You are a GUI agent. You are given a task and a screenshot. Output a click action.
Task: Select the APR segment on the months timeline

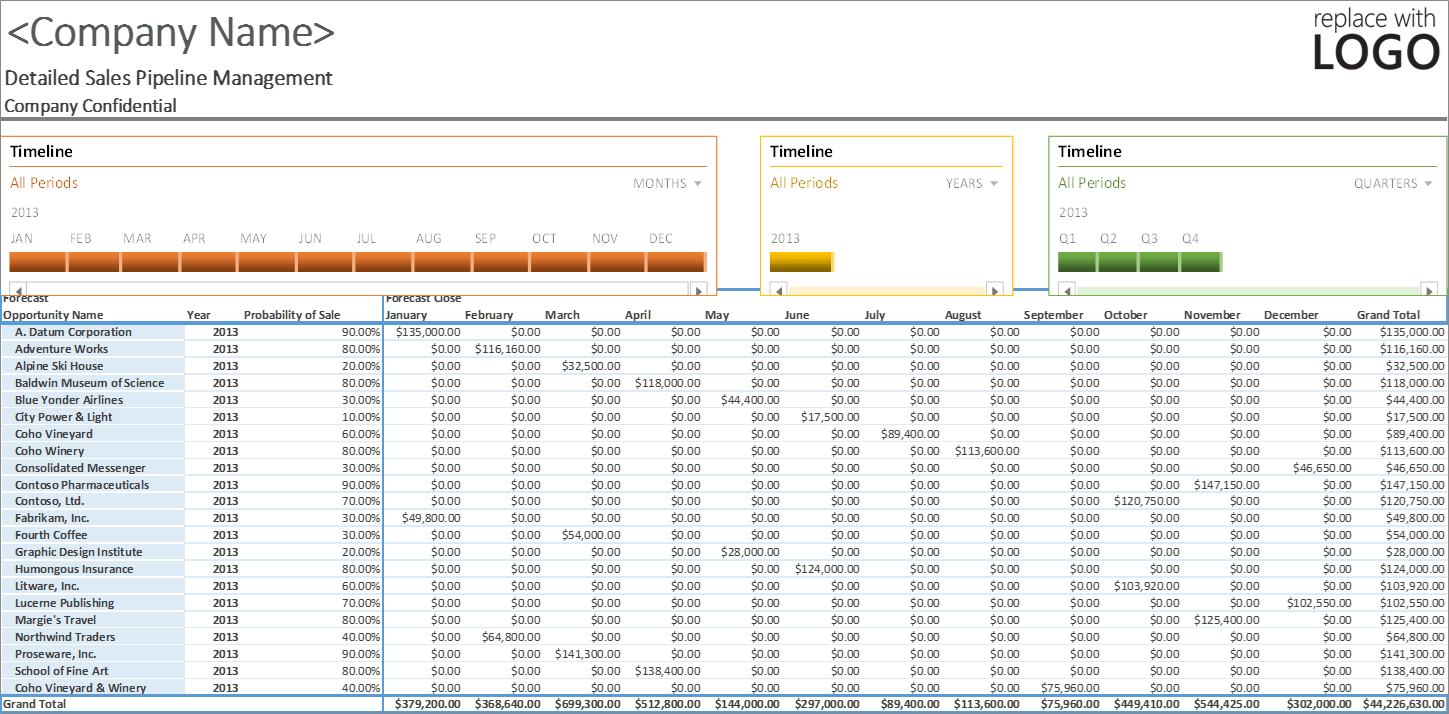209,262
